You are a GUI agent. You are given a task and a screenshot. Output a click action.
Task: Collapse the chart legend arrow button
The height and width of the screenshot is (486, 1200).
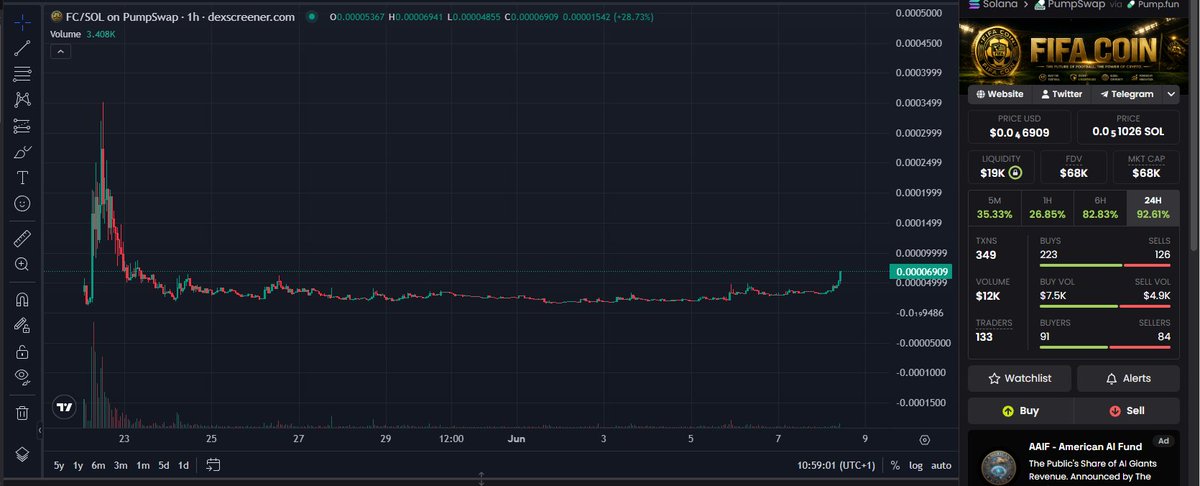59,51
